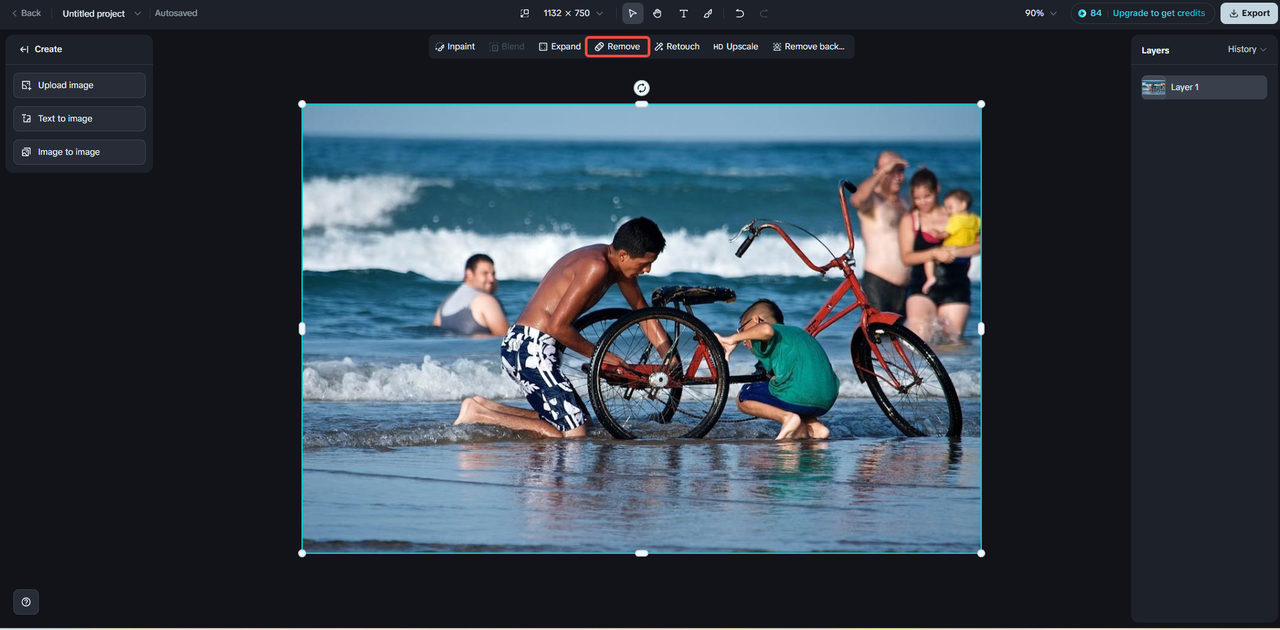Click the rotate handle above the image
This screenshot has width=1280, height=630.
642,88
